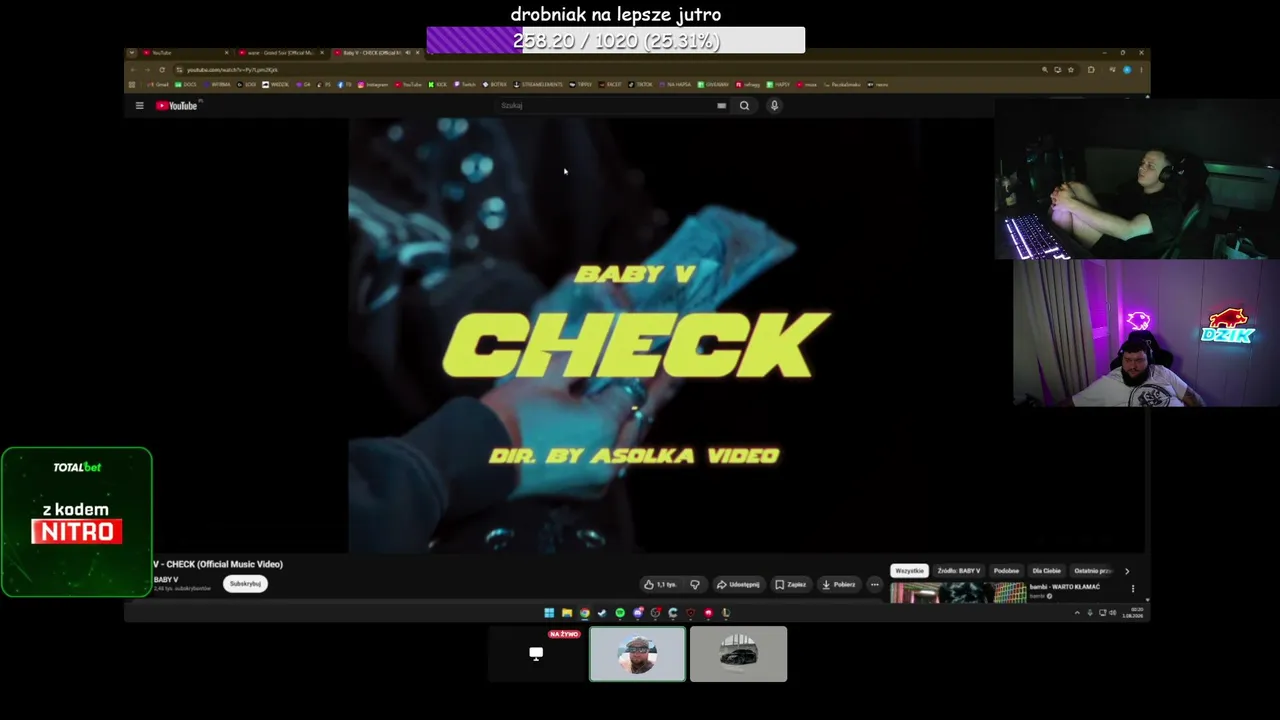This screenshot has width=1280, height=720.
Task: Open the BABY V channel name link
Action: [x=166, y=580]
